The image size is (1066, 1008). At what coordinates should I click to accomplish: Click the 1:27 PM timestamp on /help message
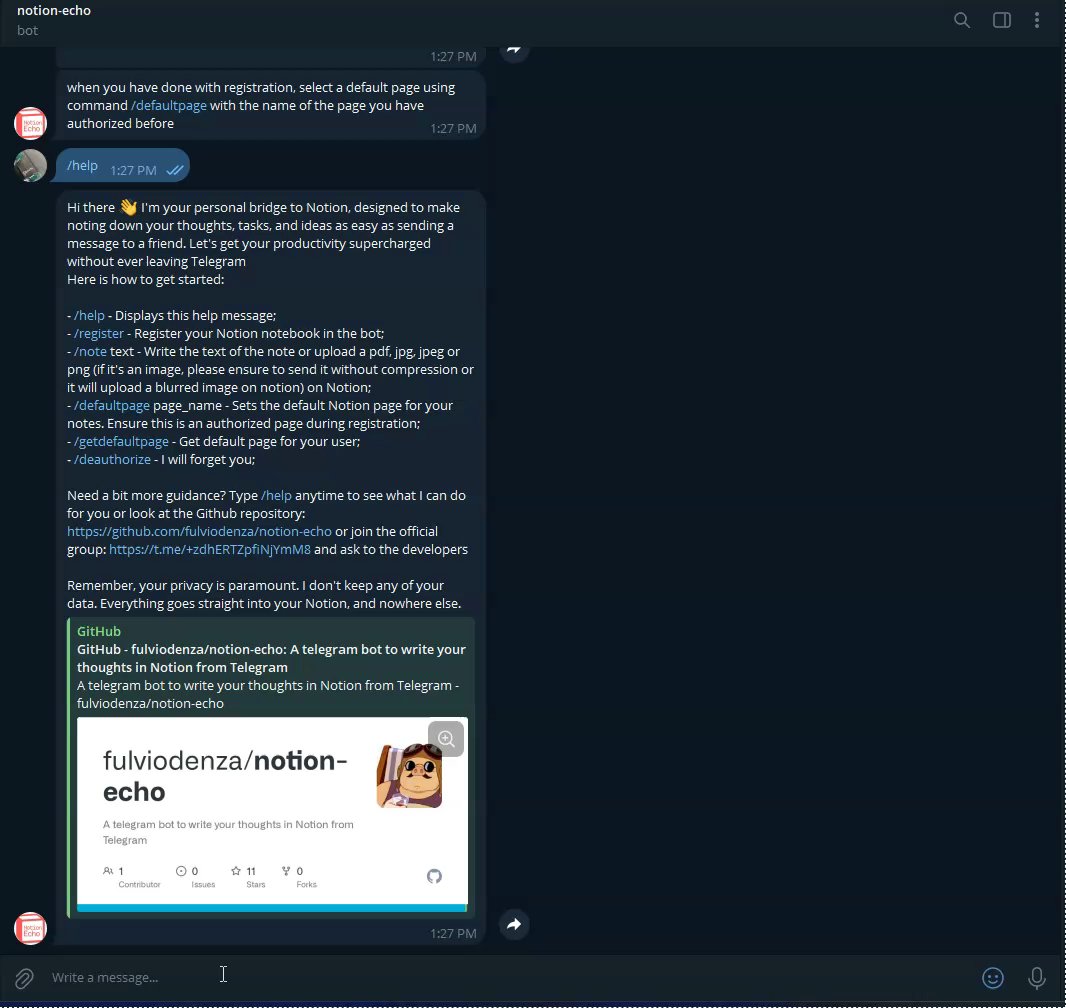pyautogui.click(x=133, y=171)
